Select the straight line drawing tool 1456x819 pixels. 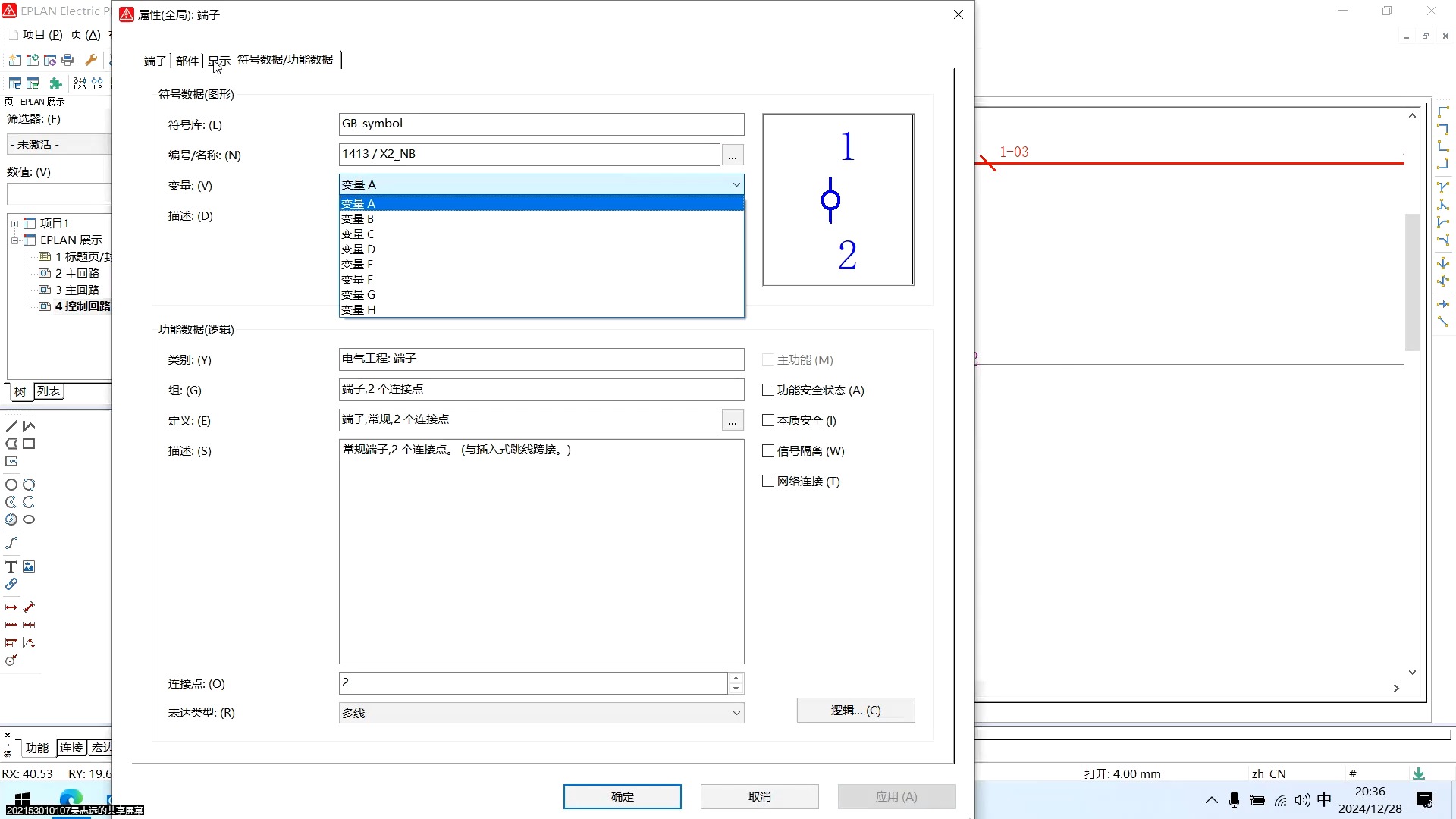click(x=11, y=426)
